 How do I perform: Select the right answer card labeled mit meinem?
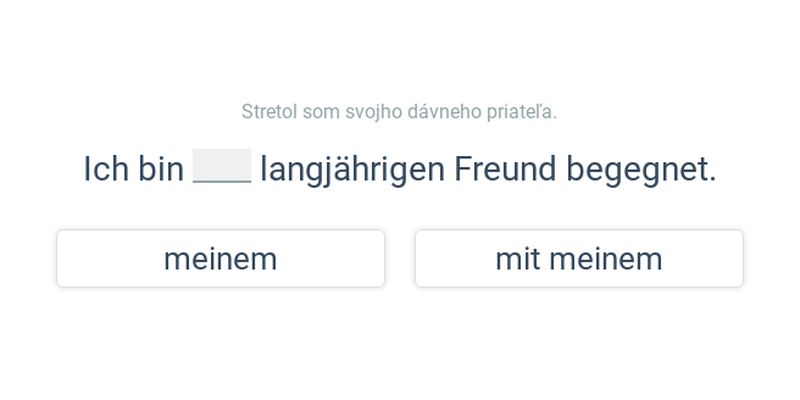[x=579, y=258]
